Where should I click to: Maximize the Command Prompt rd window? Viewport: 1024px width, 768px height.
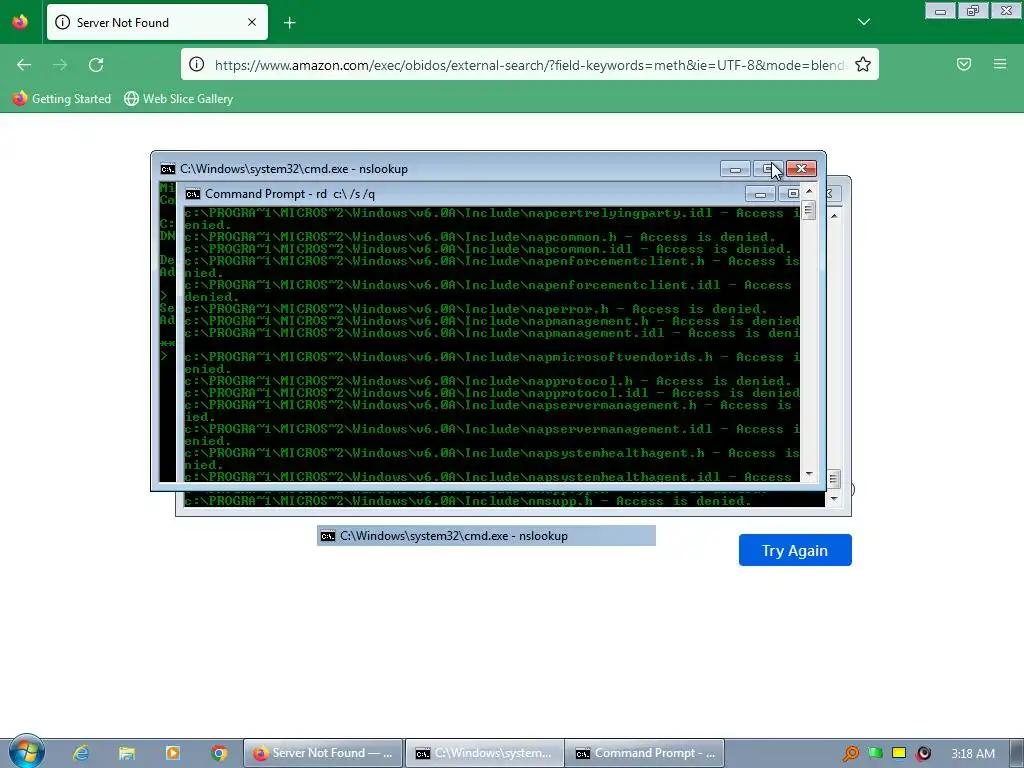(x=792, y=194)
